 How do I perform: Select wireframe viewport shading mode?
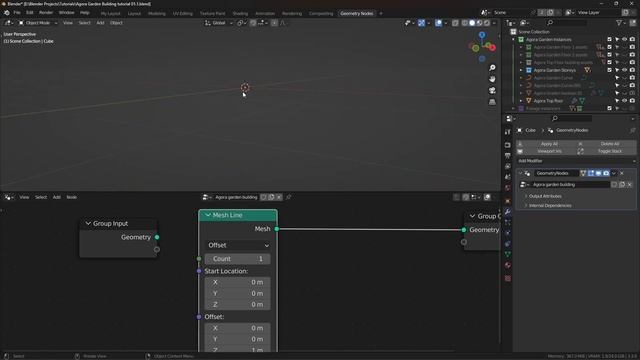464,23
